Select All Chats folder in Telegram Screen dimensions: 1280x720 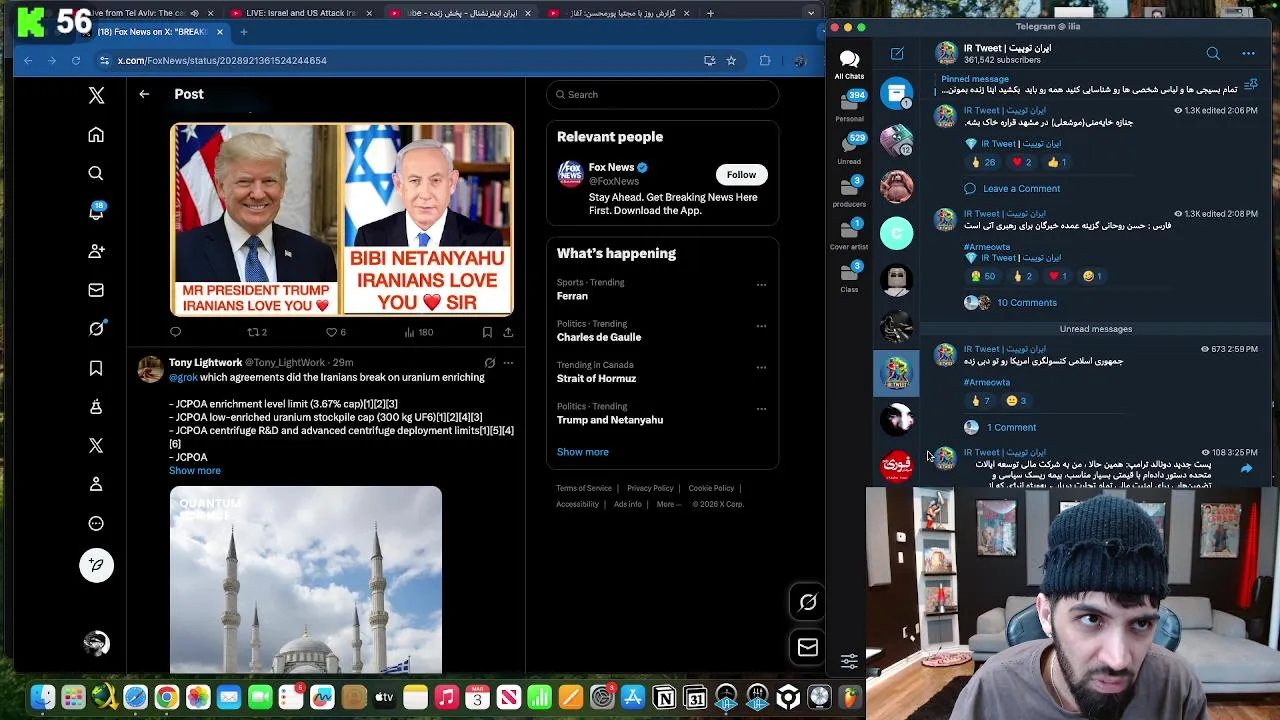(x=849, y=65)
